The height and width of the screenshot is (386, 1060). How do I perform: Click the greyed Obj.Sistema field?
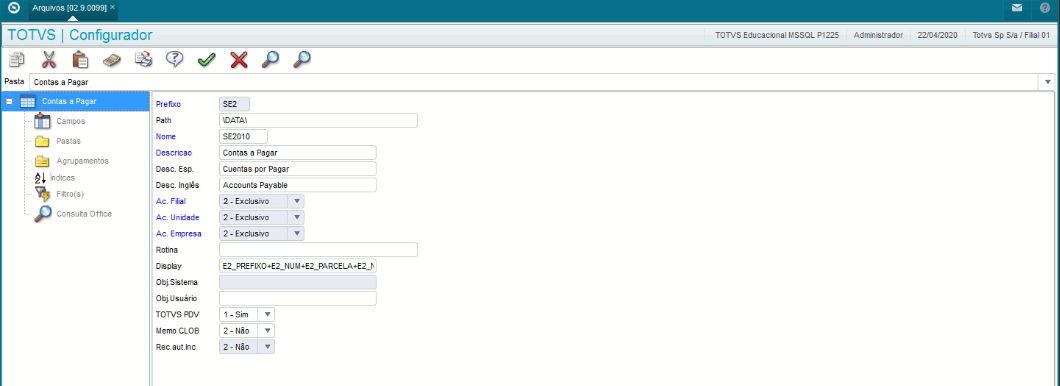tap(298, 283)
